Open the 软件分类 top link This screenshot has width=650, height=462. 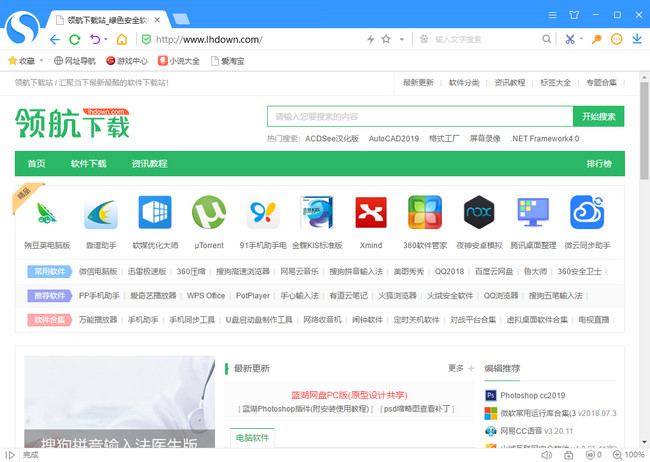464,83
